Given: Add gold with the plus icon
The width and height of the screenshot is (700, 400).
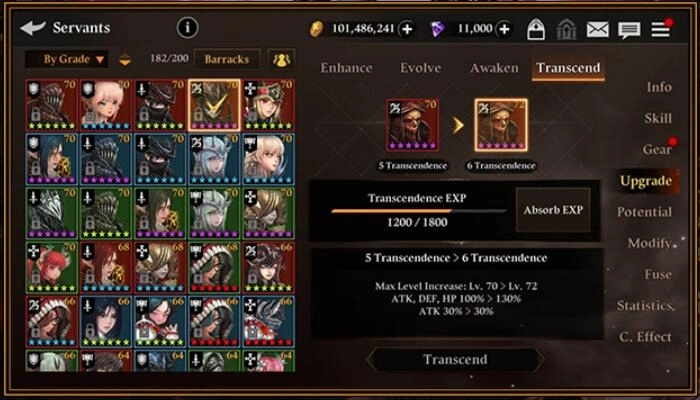Looking at the screenshot, I should click(x=407, y=29).
